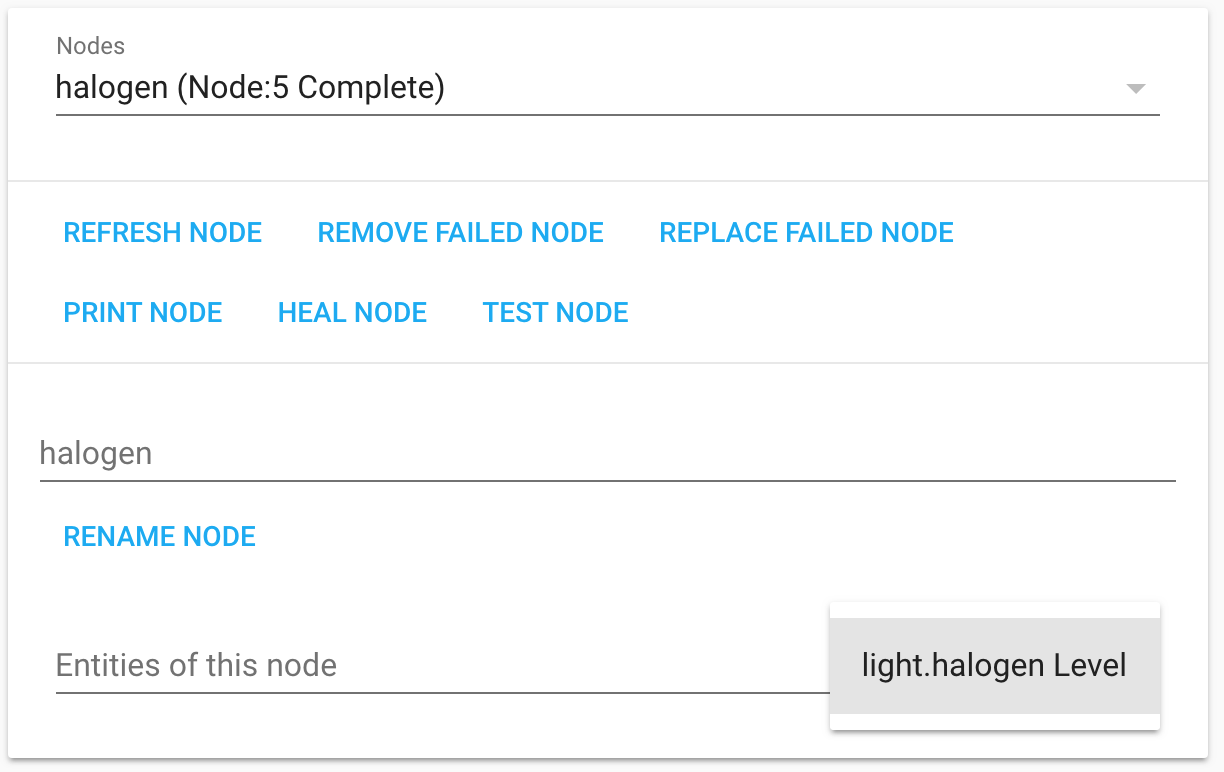Refresh information for node 5
The height and width of the screenshot is (772, 1224).
(162, 232)
